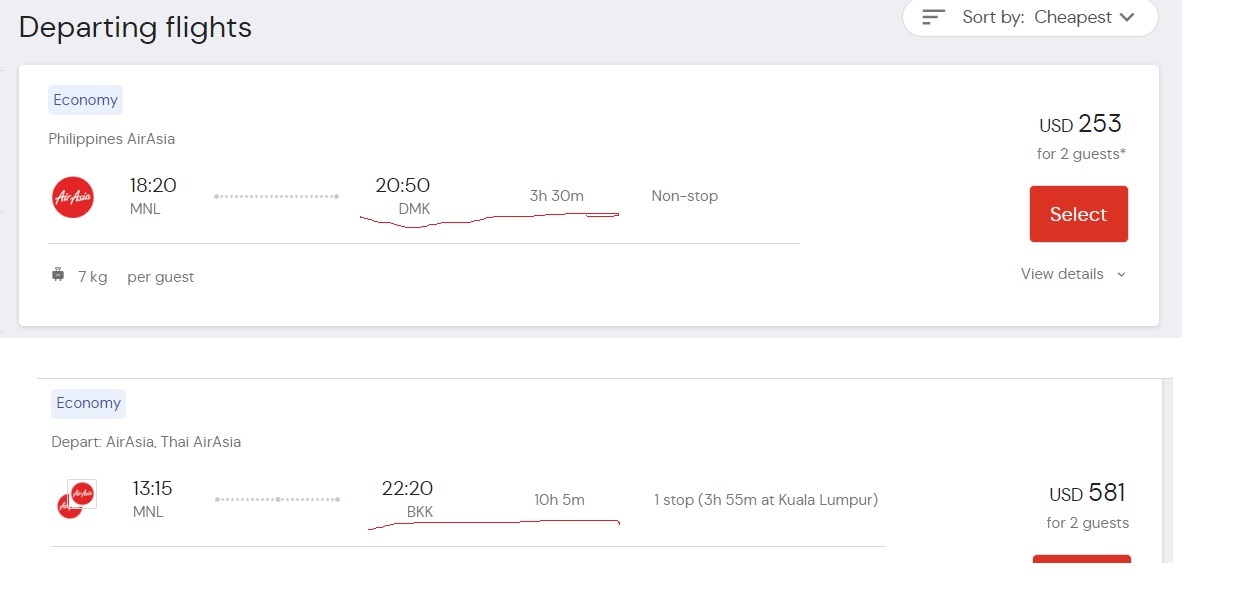Select the USD 253 flight
This screenshot has height=609, width=1246.
coord(1078,214)
